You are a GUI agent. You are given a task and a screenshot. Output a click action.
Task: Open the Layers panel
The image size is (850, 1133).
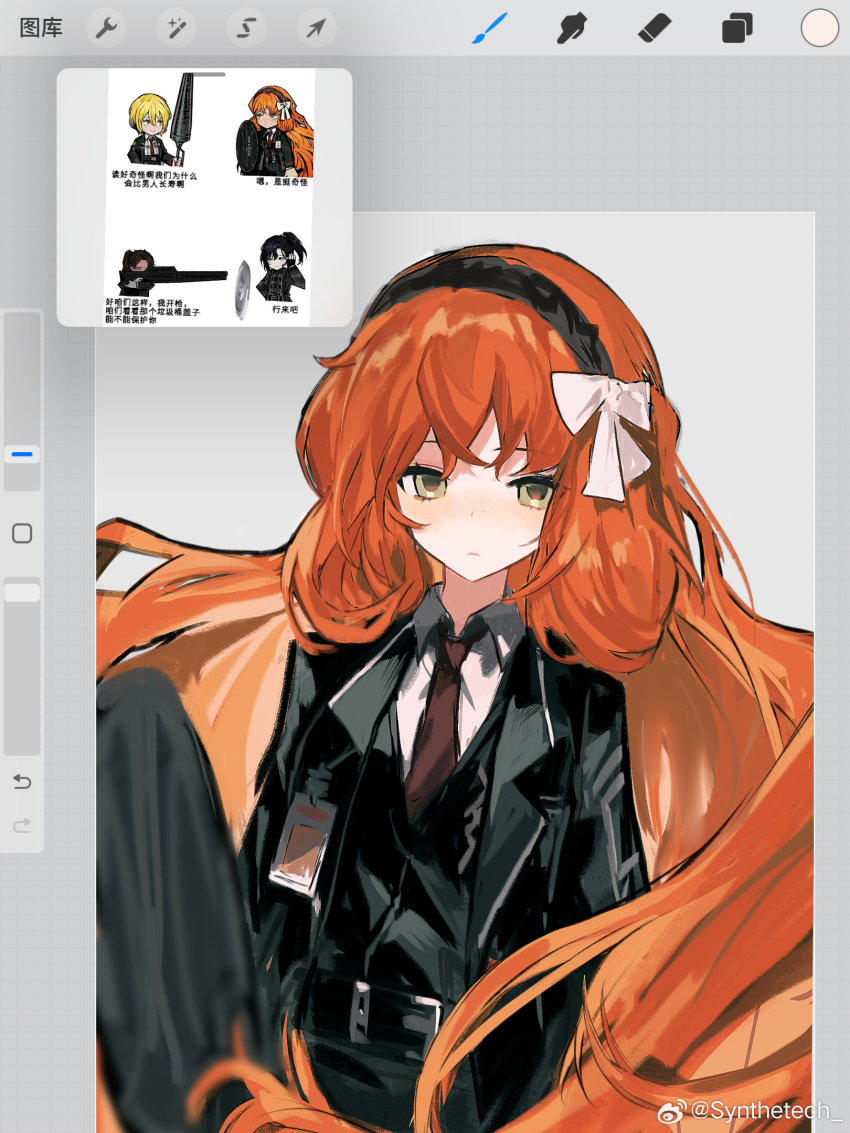coord(736,28)
